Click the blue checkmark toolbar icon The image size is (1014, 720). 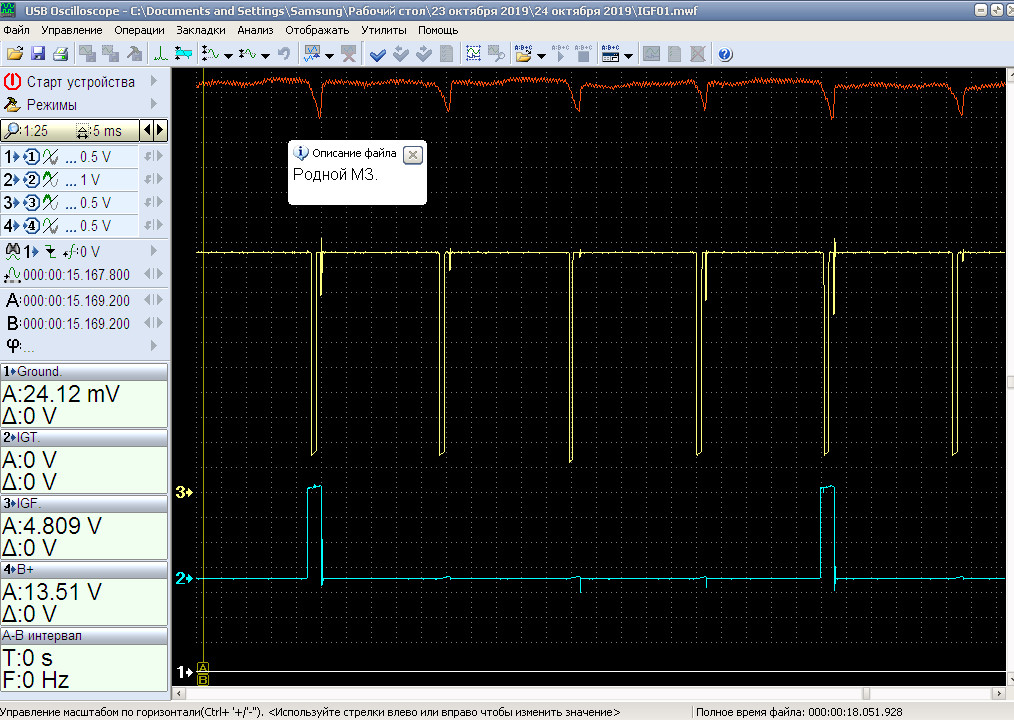(x=377, y=54)
